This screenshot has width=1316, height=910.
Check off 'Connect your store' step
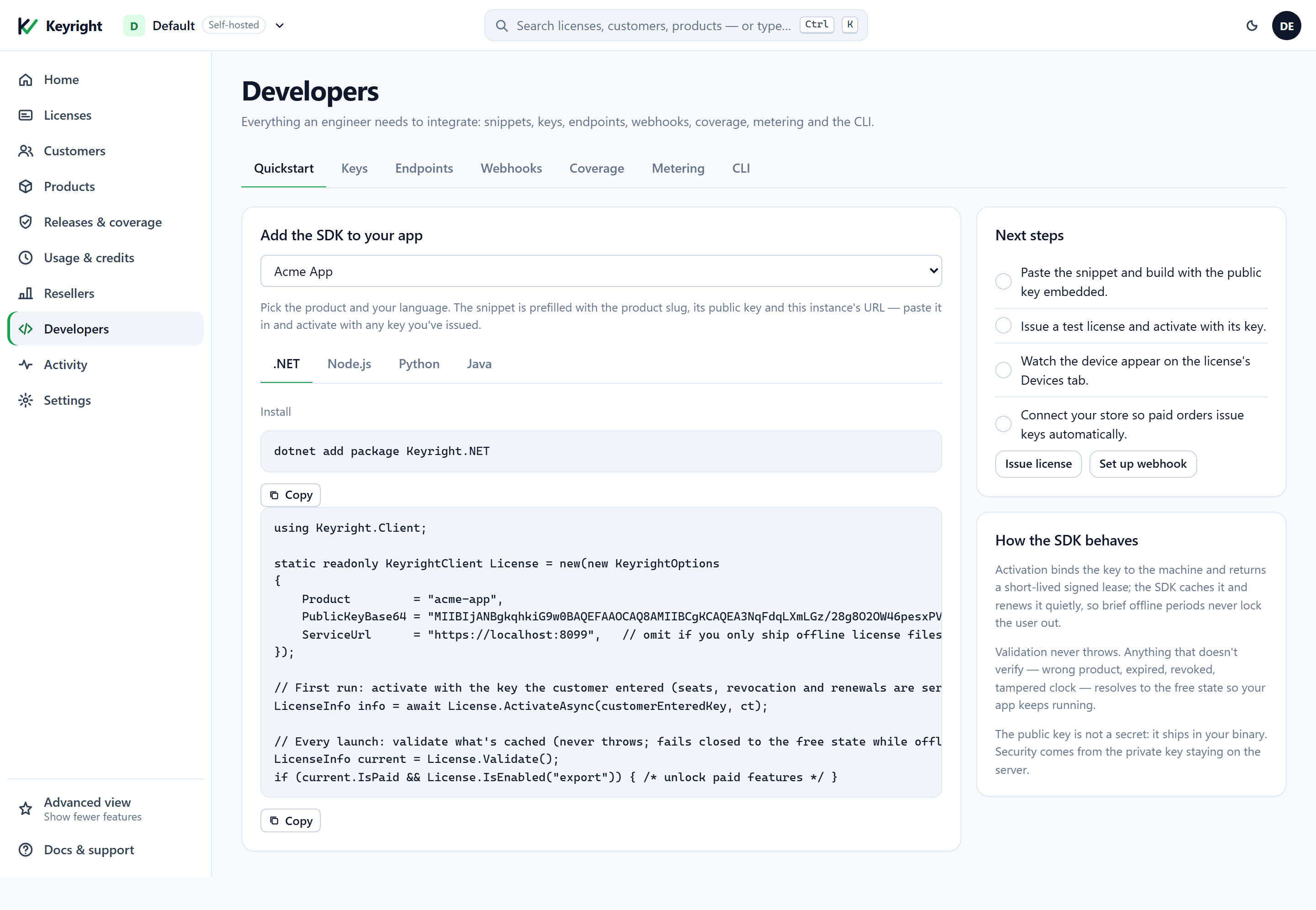[x=1003, y=424]
